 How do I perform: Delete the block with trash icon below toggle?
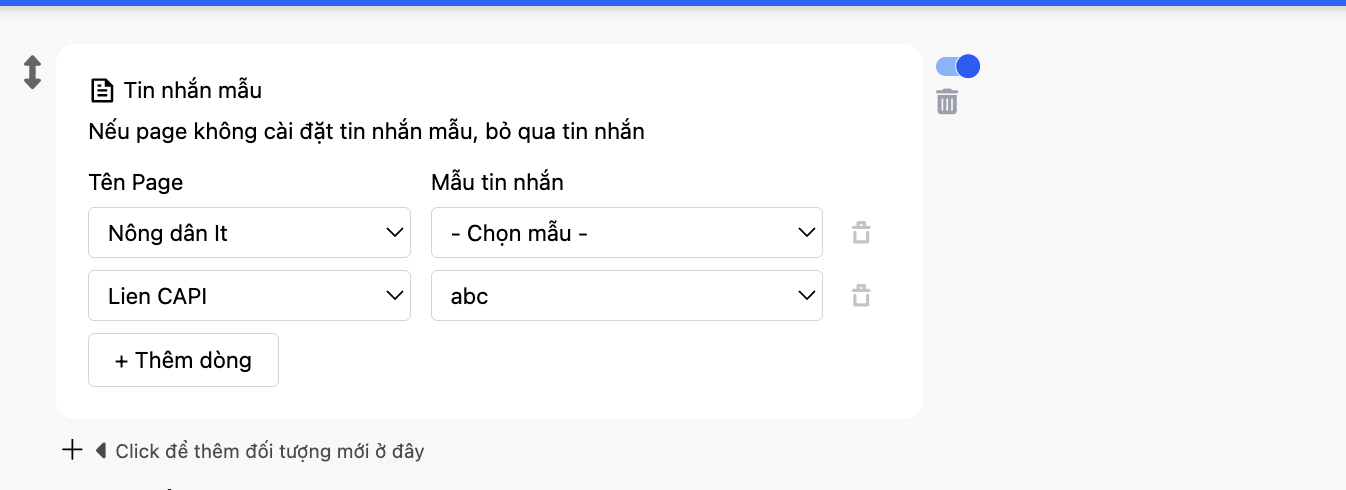point(947,102)
